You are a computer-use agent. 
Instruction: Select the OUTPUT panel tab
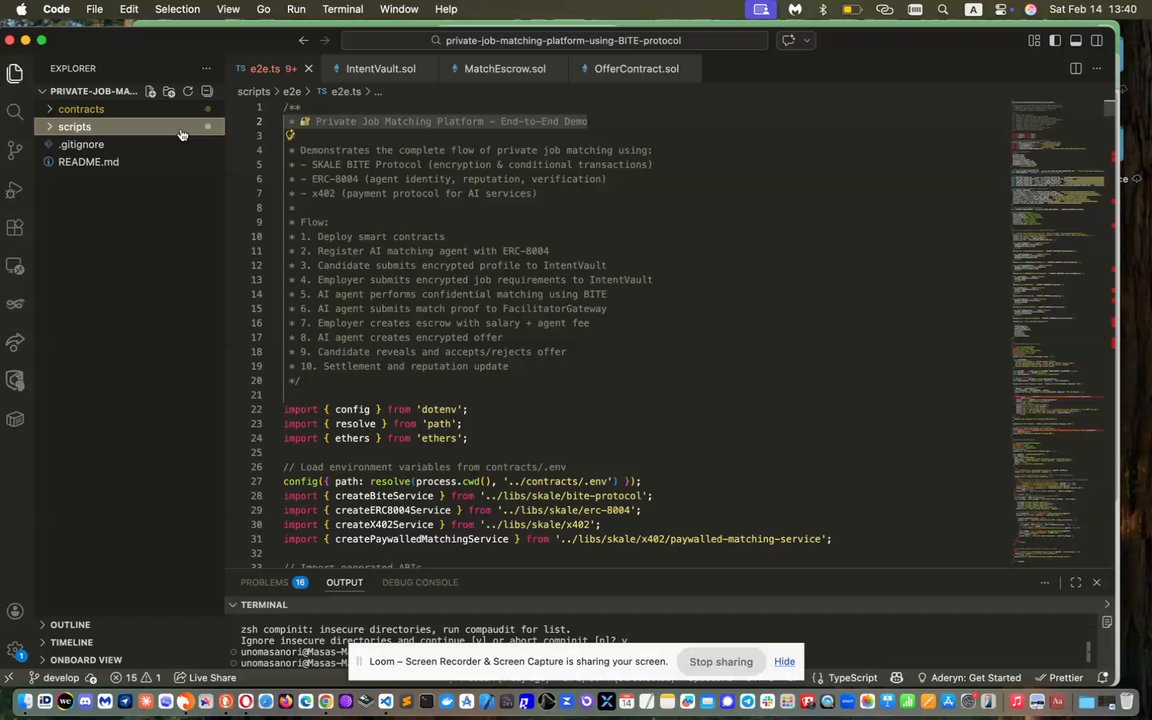tap(345, 582)
